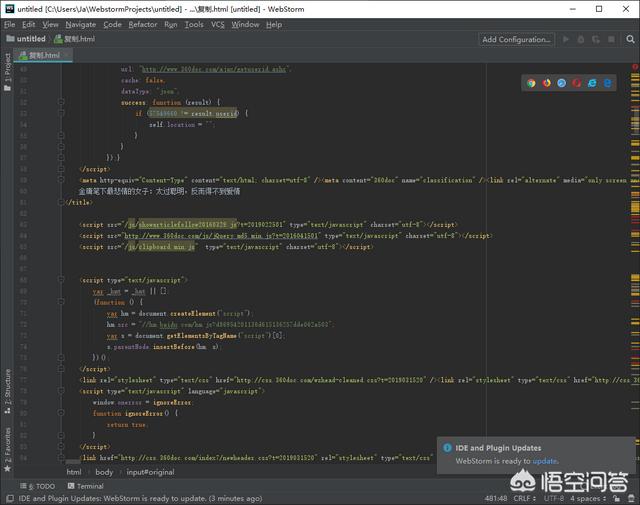Click the WebStorm logo in title bar
The width and height of the screenshot is (640, 505).
point(10,9)
